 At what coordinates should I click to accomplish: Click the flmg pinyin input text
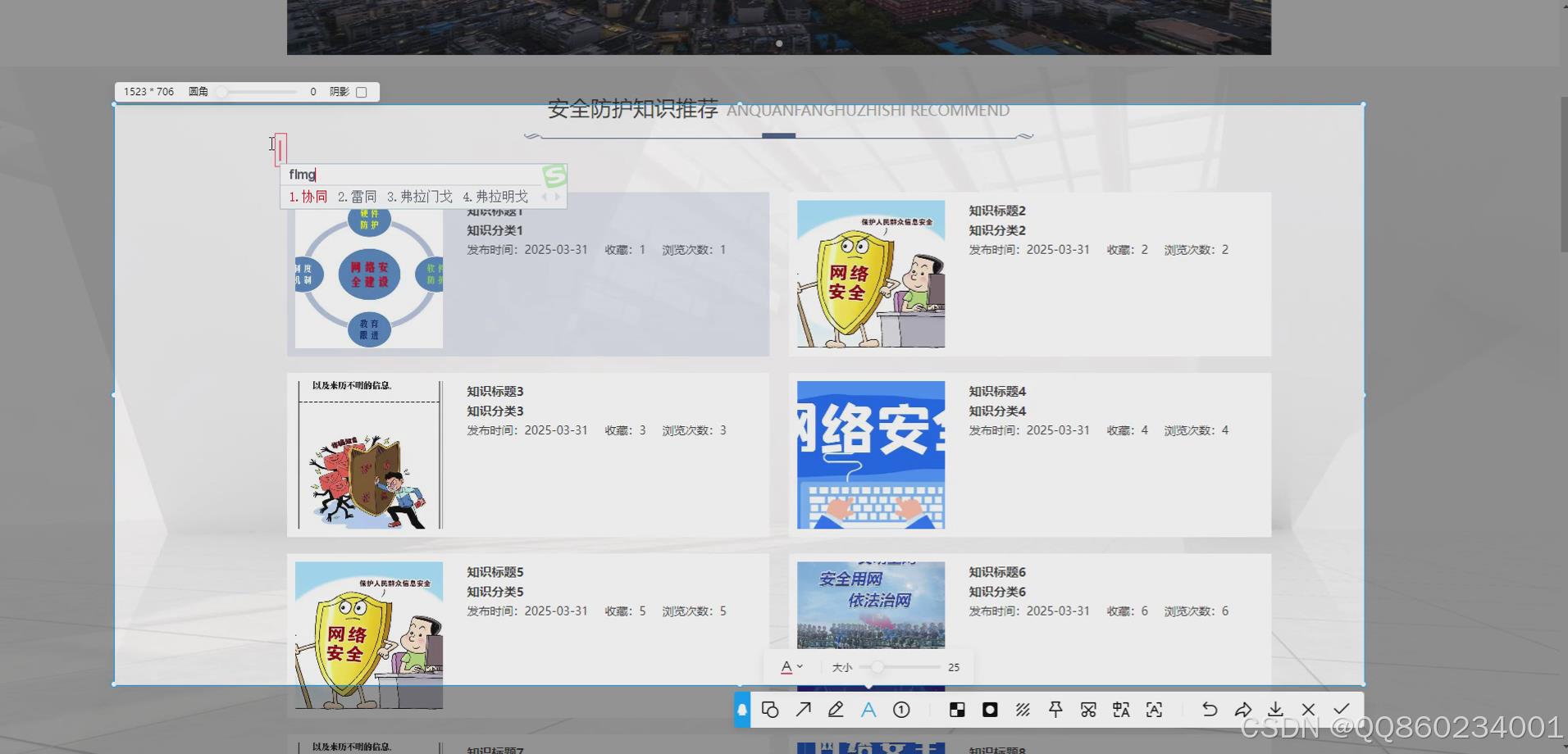click(302, 175)
